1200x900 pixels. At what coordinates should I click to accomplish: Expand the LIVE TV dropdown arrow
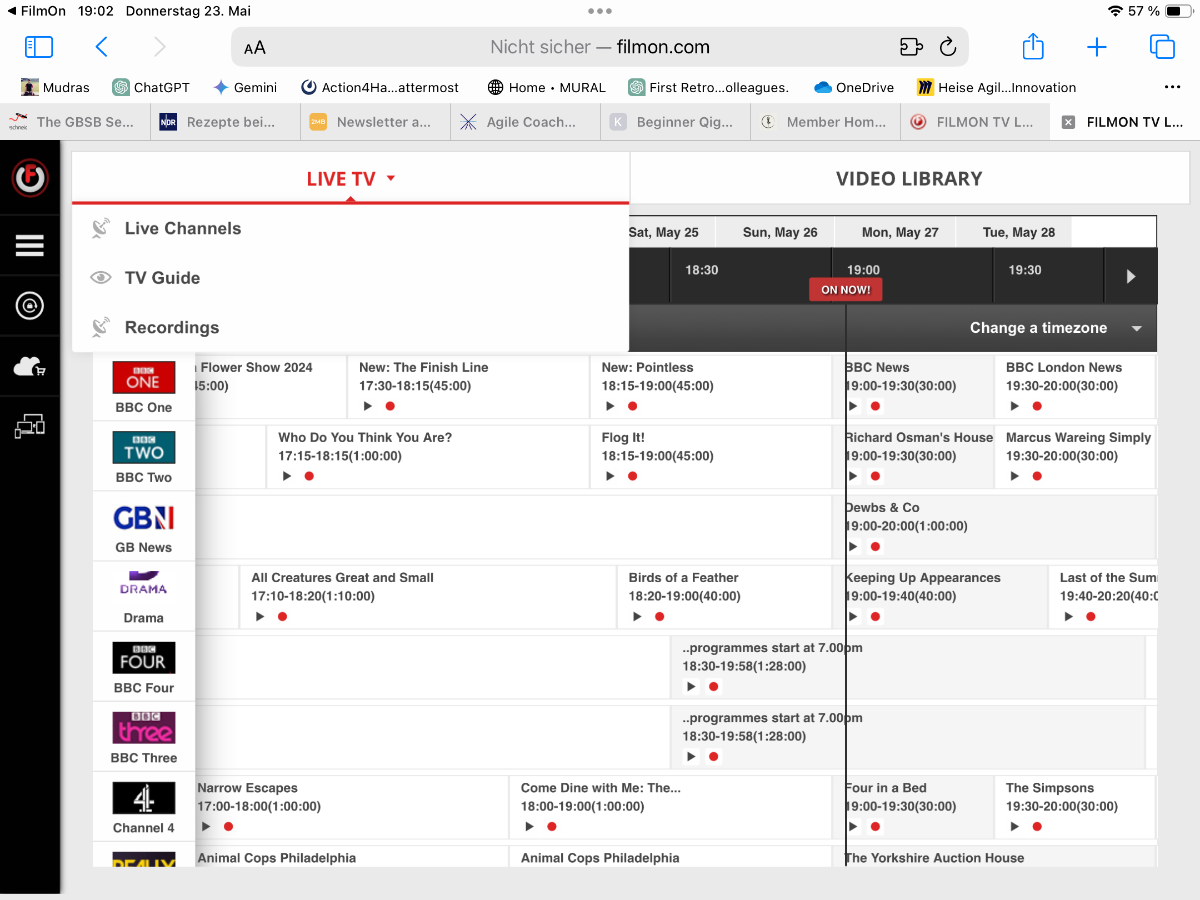point(391,179)
